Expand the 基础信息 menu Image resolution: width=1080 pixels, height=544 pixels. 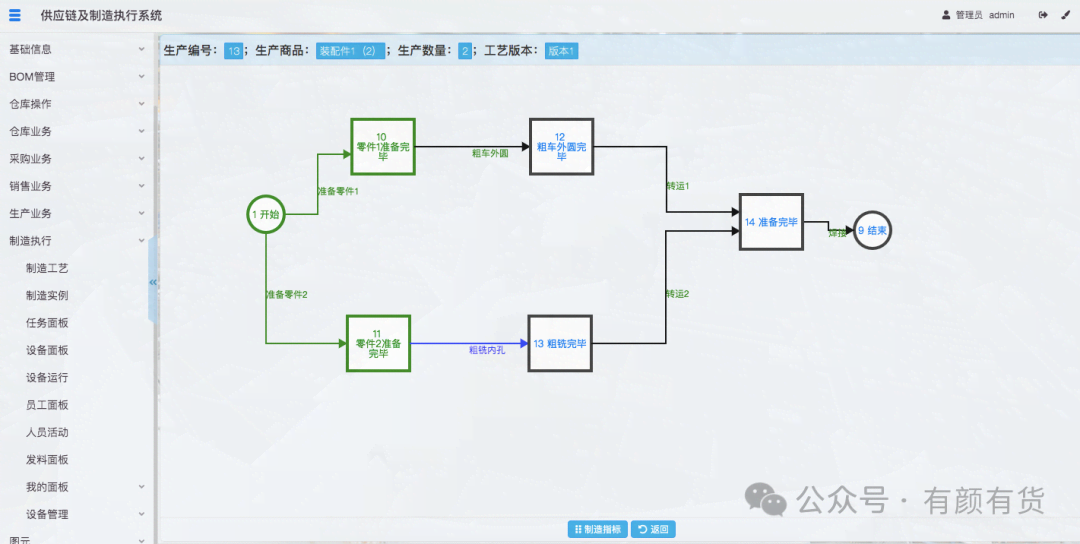coord(76,49)
